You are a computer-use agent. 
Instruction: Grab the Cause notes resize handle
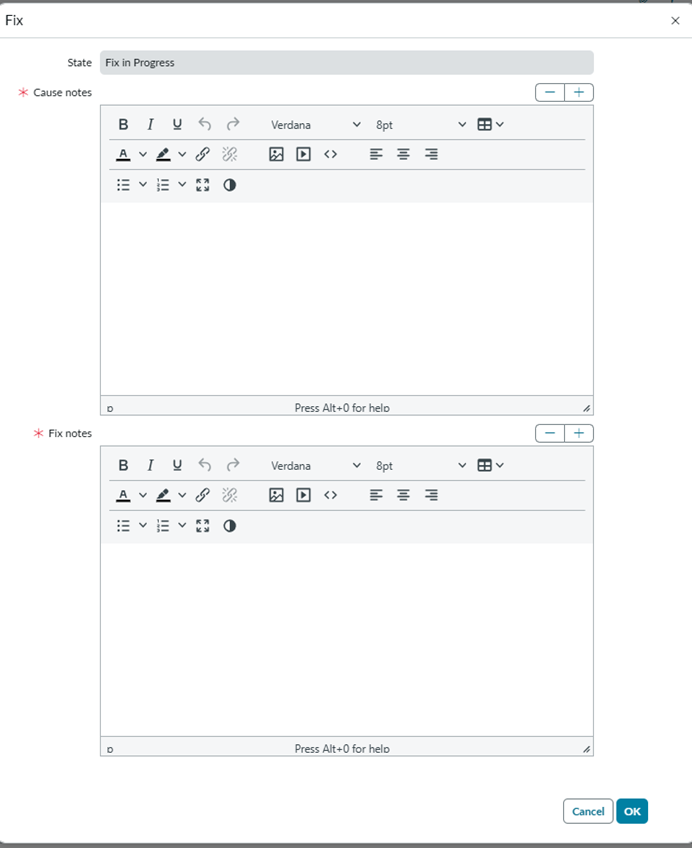click(587, 408)
